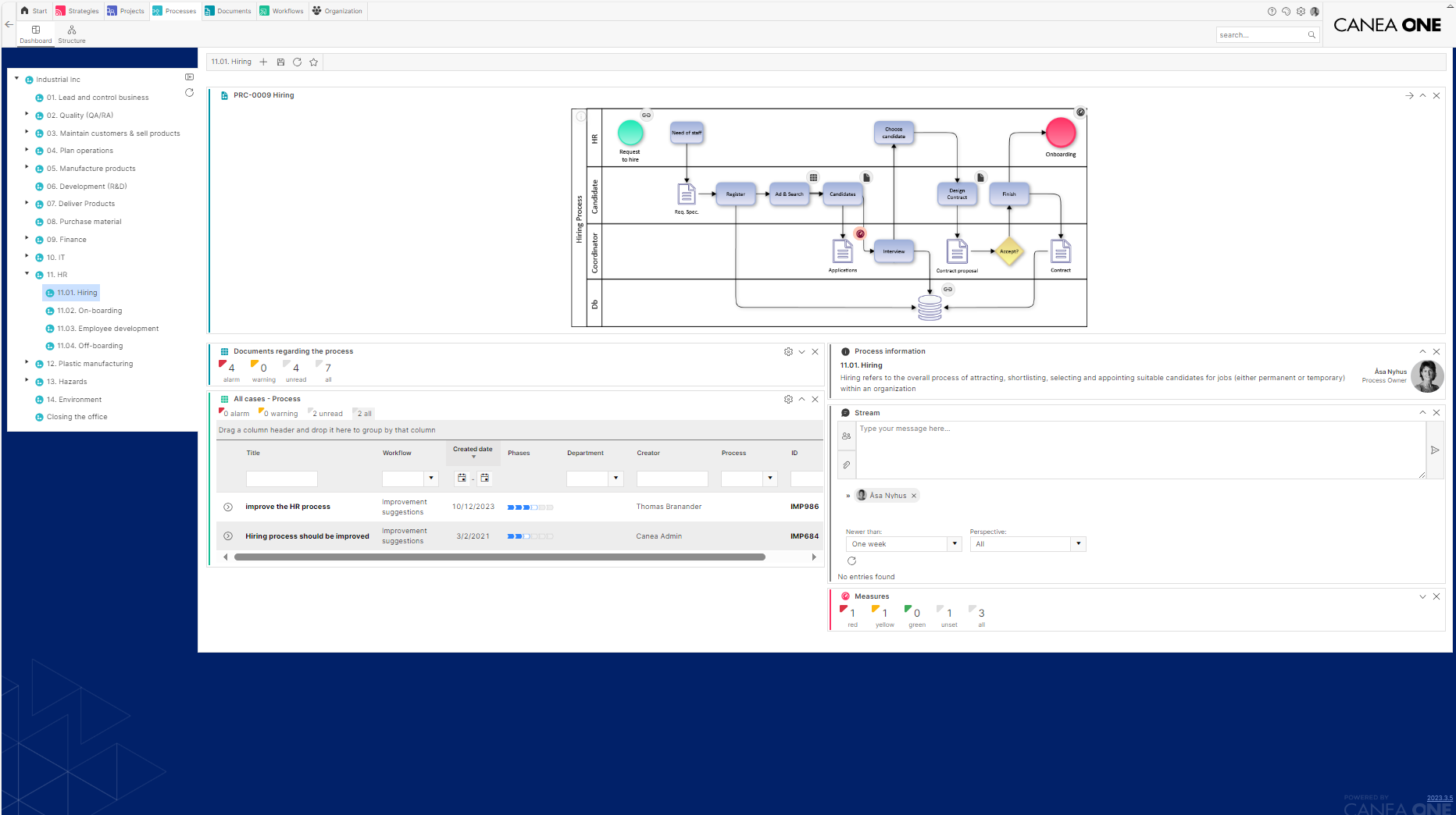The image size is (1456, 815).
Task: Remove the Åsa Nyhus stream filter chip
Action: [913, 495]
